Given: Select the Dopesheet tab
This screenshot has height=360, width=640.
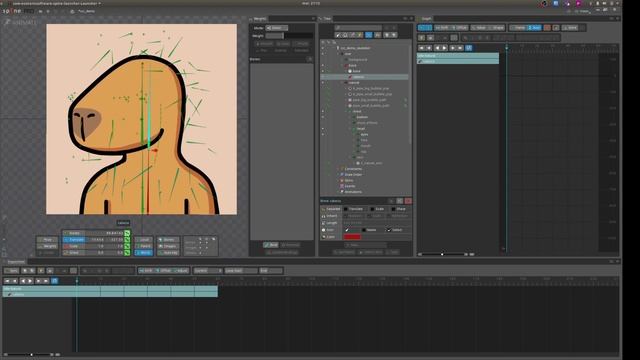Looking at the screenshot, I should click(x=15, y=262).
